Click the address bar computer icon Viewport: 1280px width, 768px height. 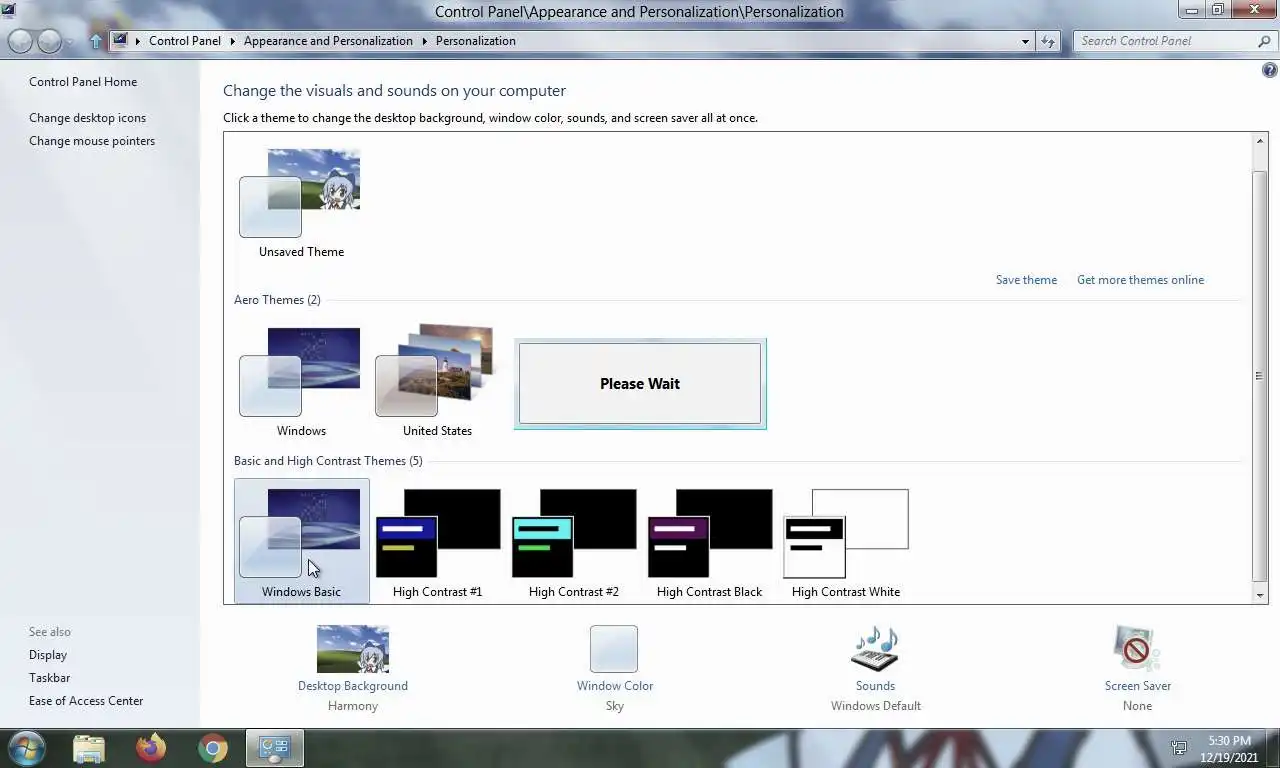click(121, 41)
